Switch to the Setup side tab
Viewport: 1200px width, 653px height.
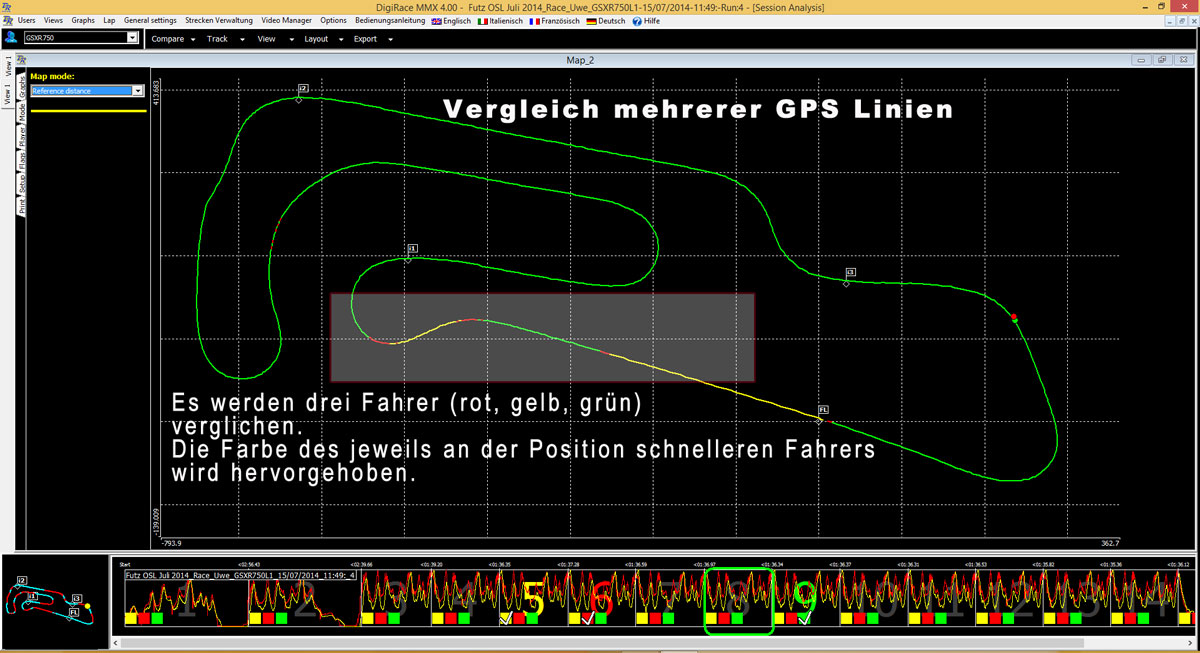click(x=21, y=183)
